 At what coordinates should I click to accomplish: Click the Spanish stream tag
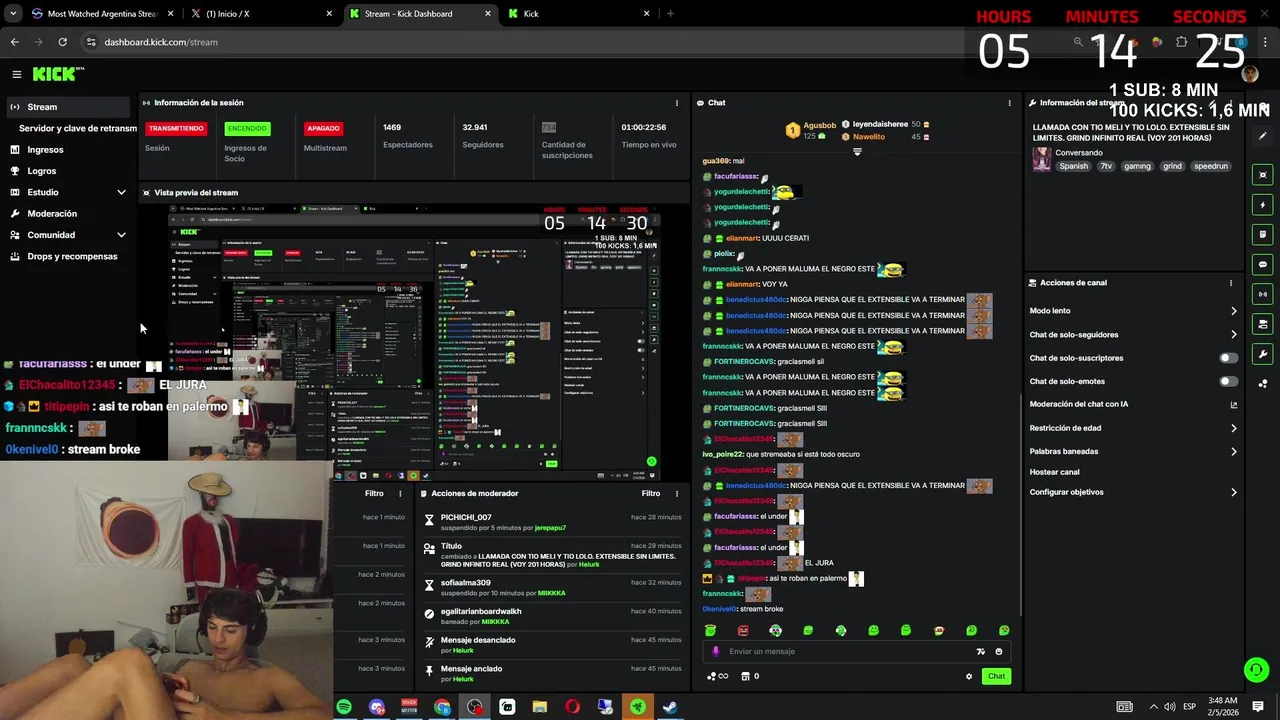1073,166
